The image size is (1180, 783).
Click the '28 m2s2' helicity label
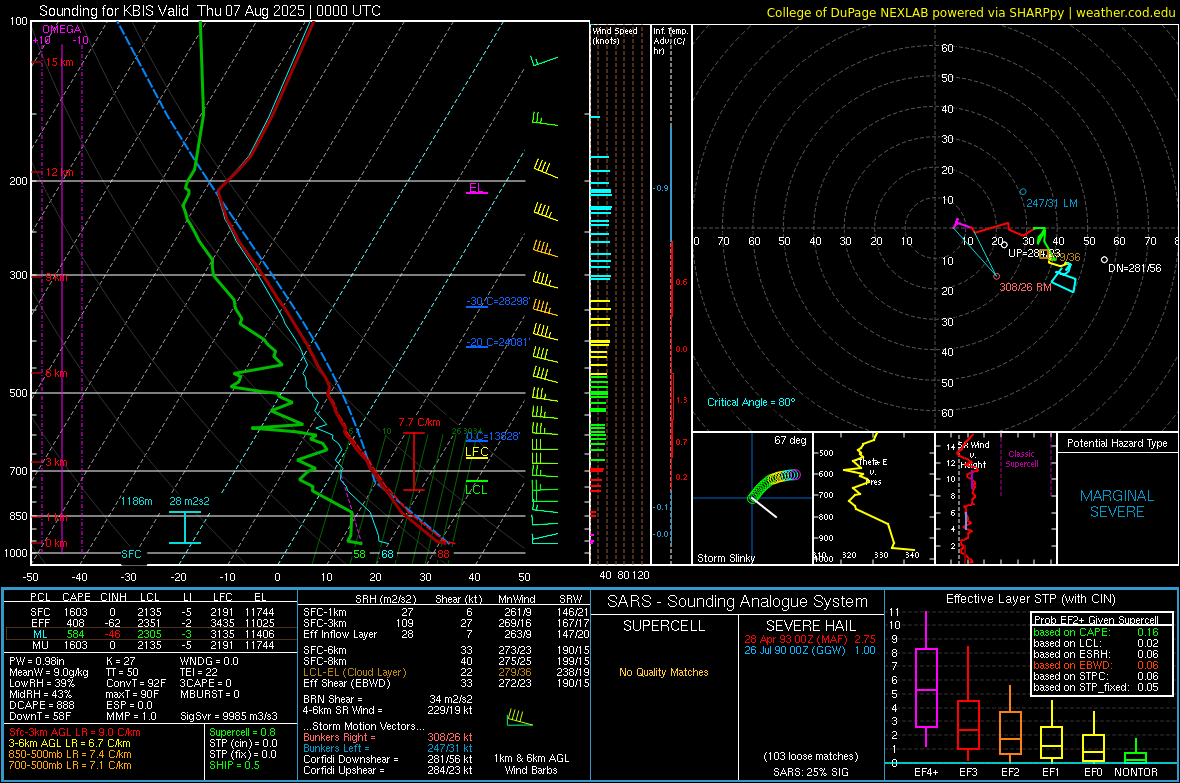(x=190, y=501)
